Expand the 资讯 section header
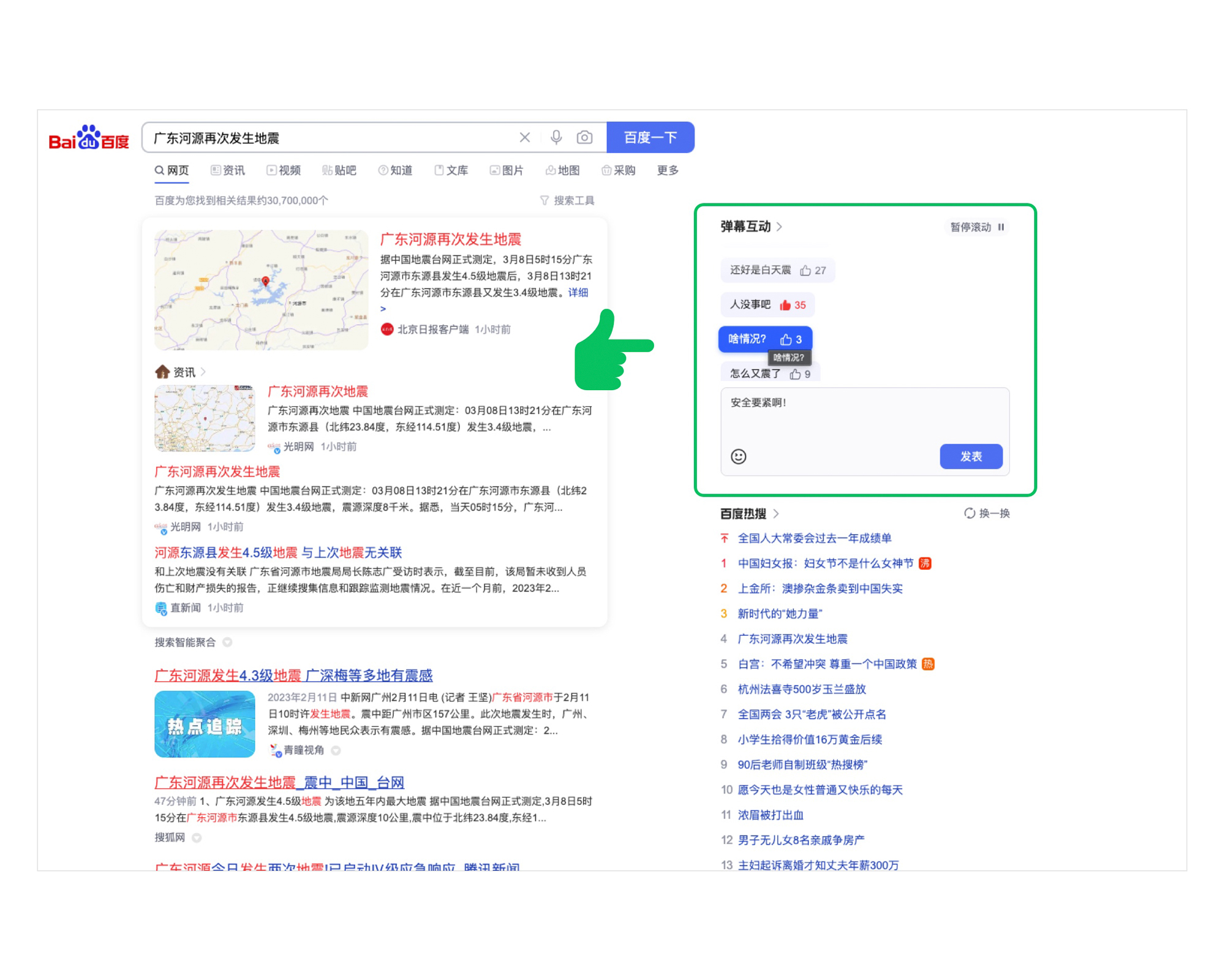The width and height of the screenshot is (1225, 980). pyautogui.click(x=181, y=372)
